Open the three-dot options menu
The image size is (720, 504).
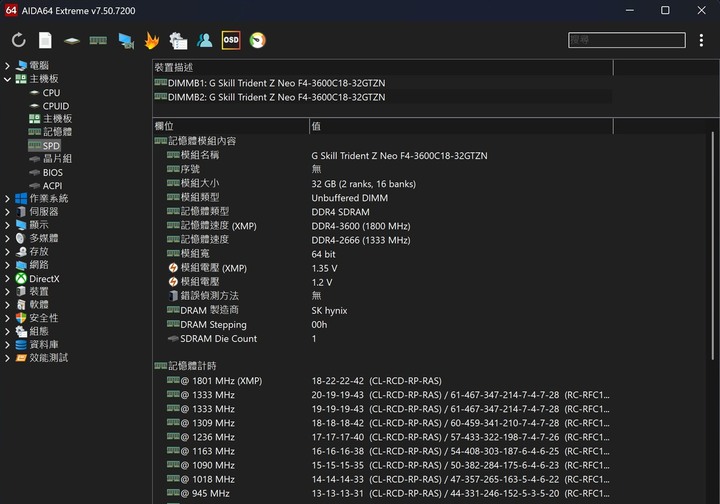point(701,40)
